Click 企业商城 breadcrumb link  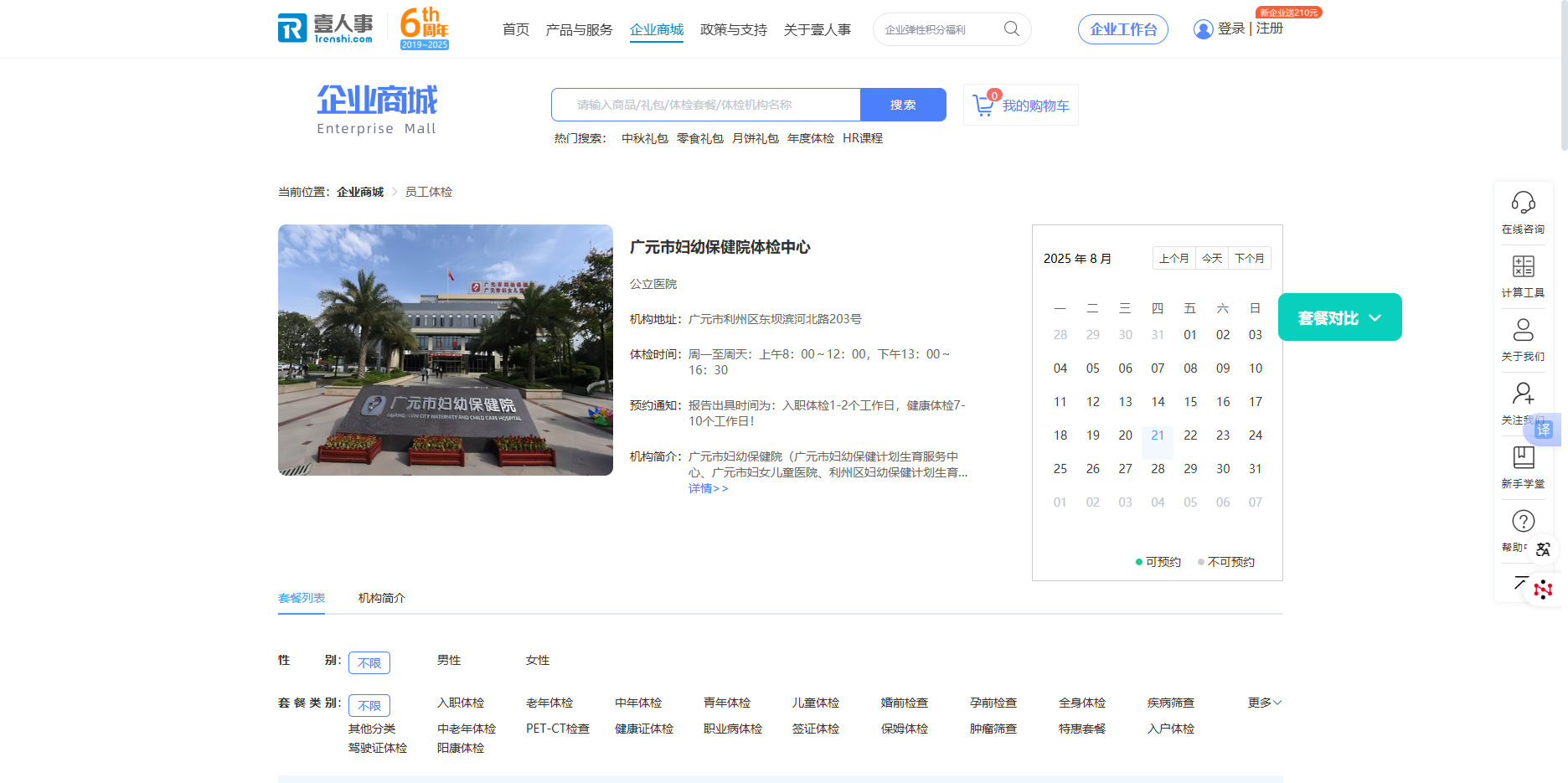pos(360,193)
